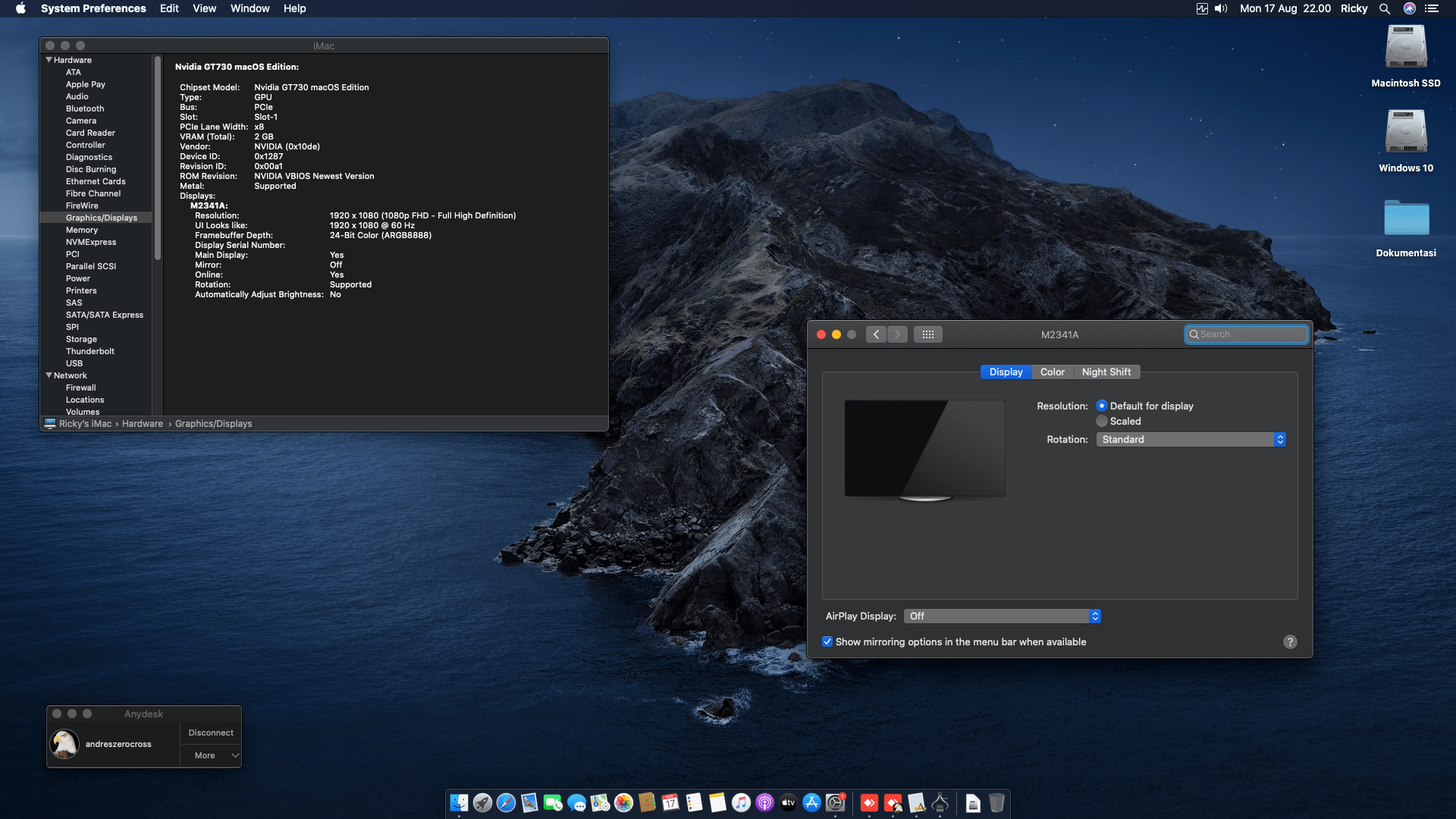
Task: Open Reminders list icon in dock
Action: (x=694, y=802)
